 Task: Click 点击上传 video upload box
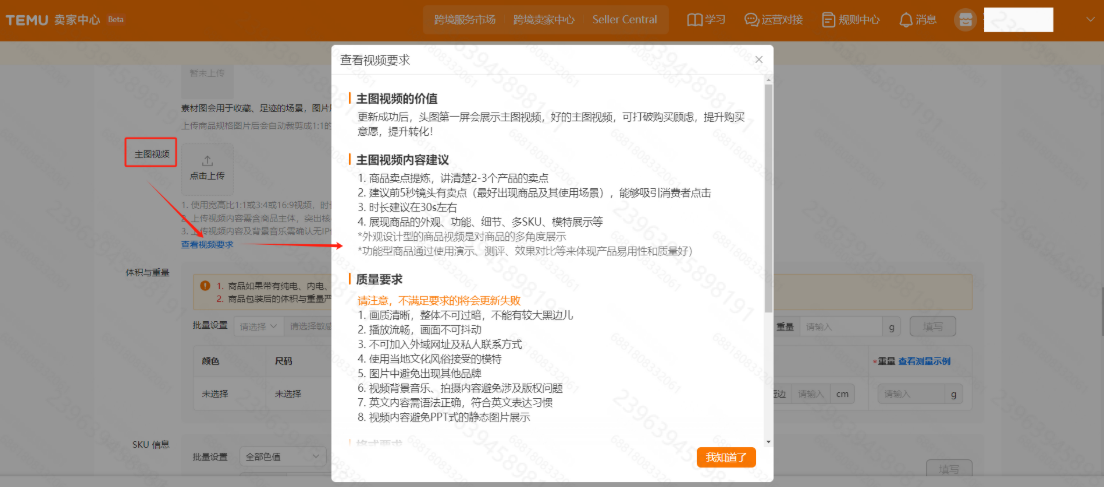[x=207, y=170]
